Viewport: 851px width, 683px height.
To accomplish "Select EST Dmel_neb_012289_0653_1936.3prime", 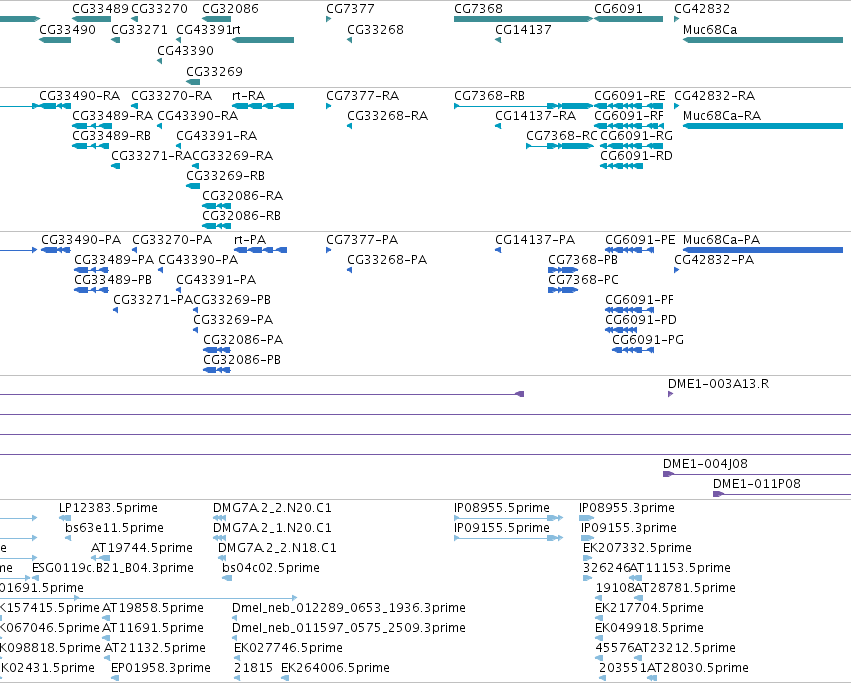I will click(349, 608).
